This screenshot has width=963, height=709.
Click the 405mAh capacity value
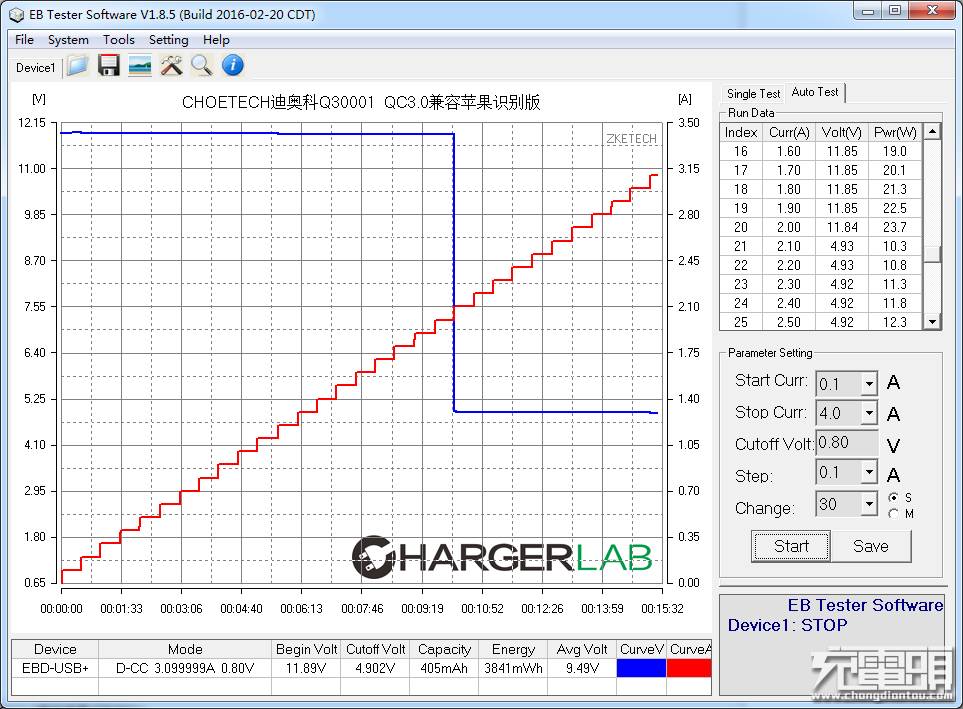pos(444,668)
